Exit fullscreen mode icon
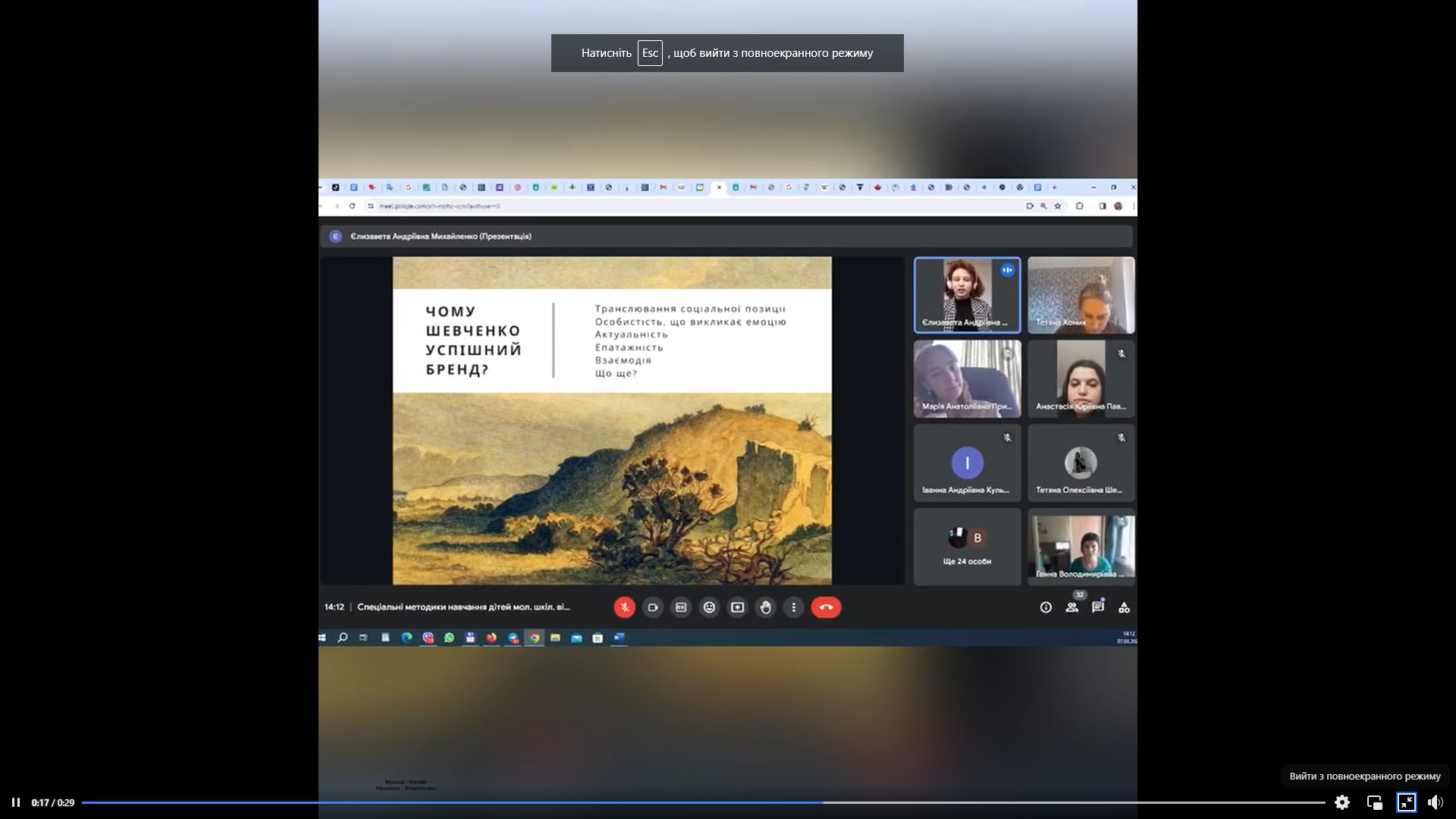 click(1406, 802)
